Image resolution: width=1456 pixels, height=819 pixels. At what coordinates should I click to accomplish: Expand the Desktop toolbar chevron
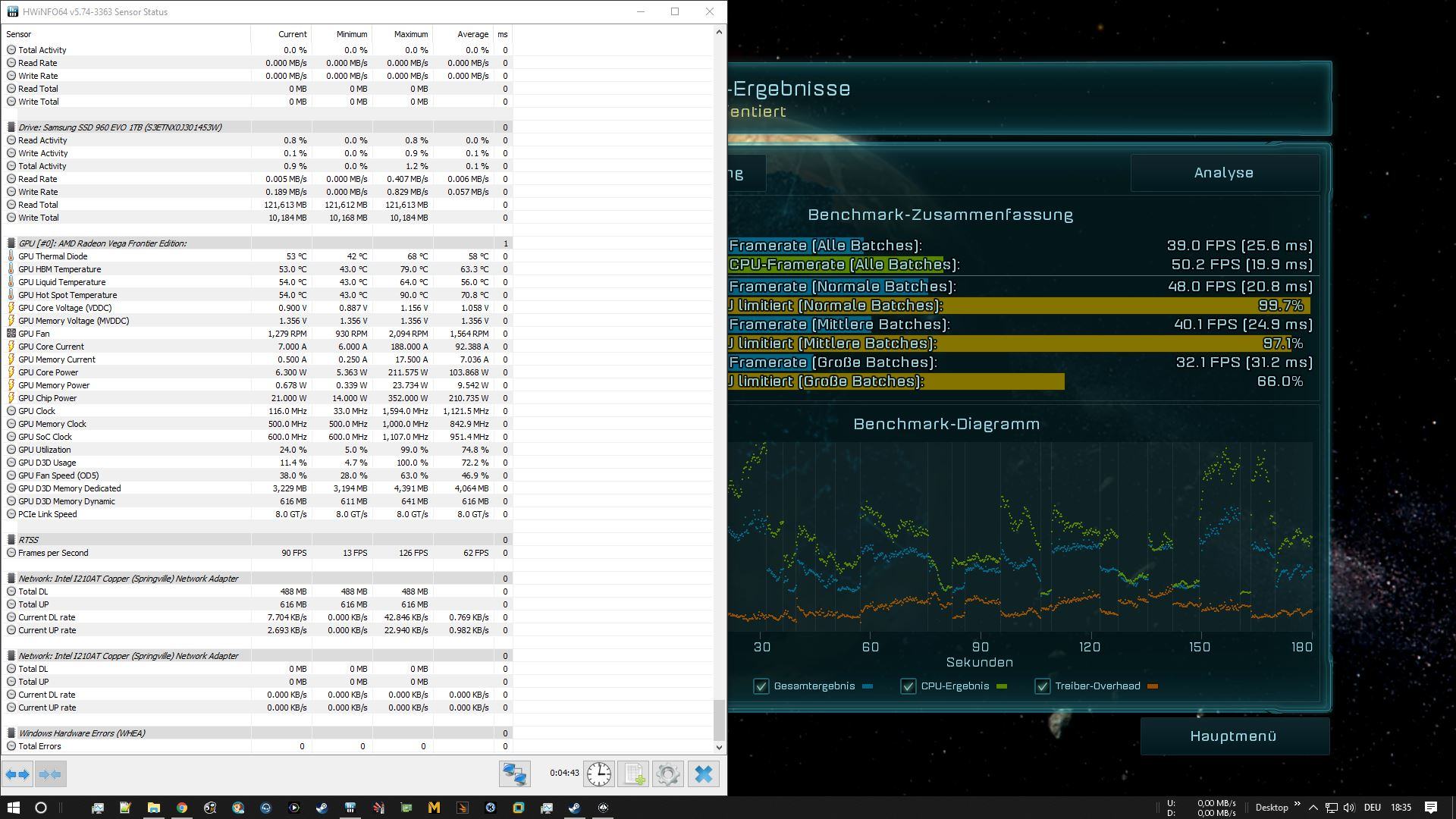1298,804
